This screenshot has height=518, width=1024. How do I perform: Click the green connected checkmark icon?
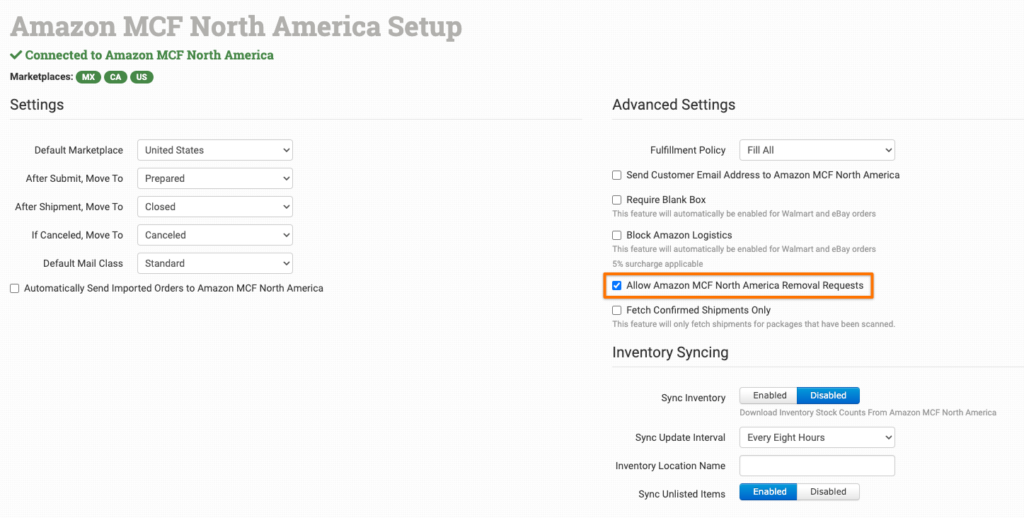[15, 55]
